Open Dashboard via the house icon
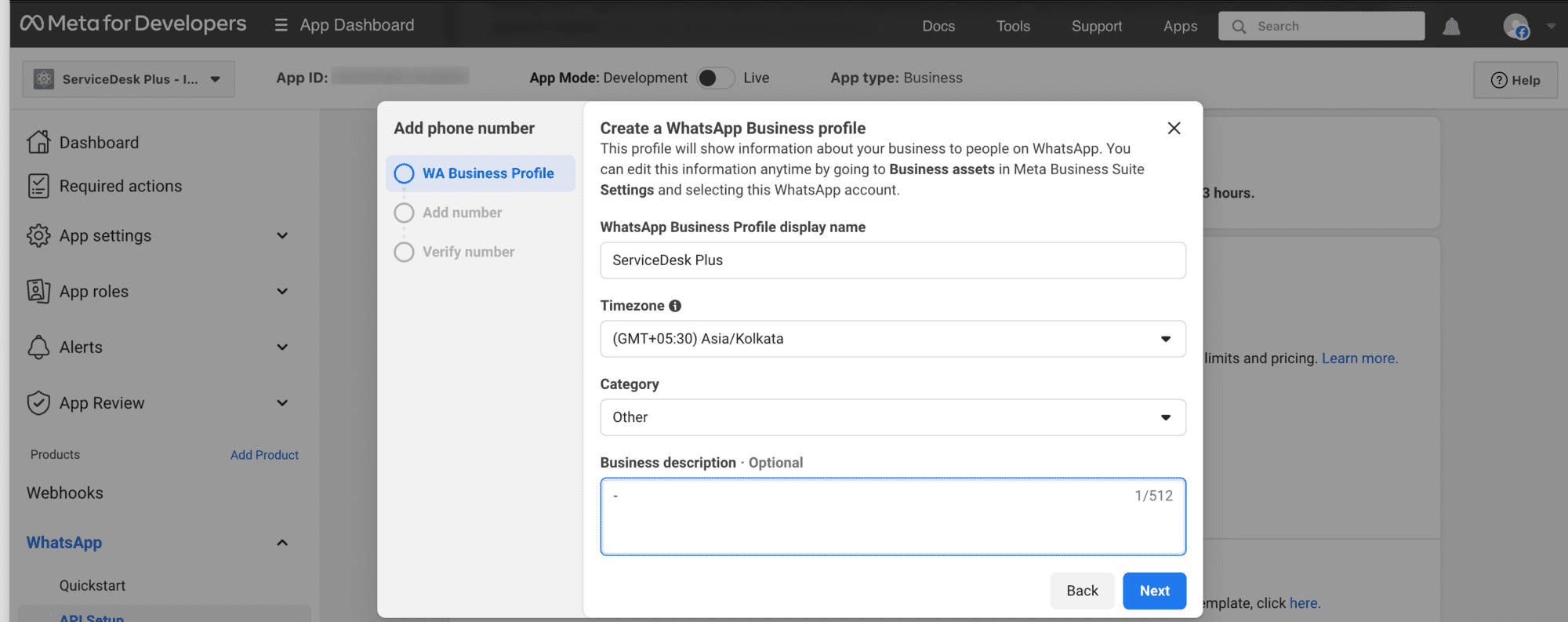 38,142
